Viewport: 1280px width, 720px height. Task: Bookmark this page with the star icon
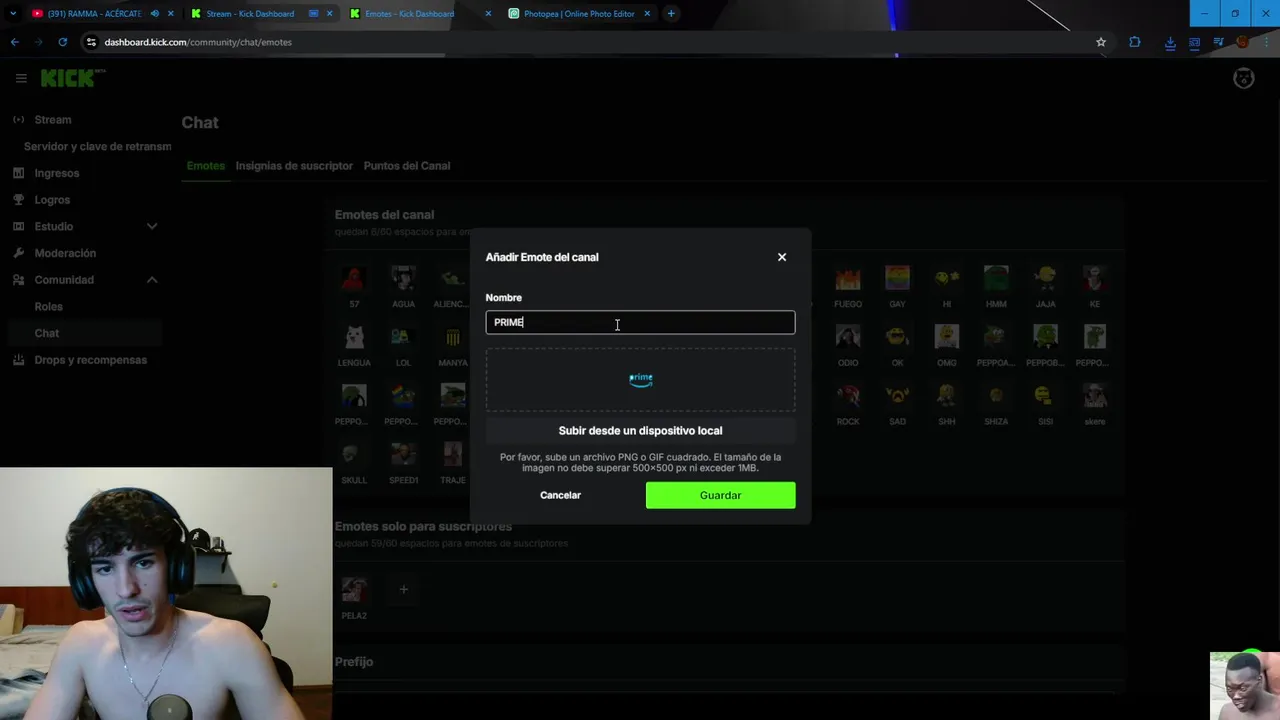(1101, 42)
